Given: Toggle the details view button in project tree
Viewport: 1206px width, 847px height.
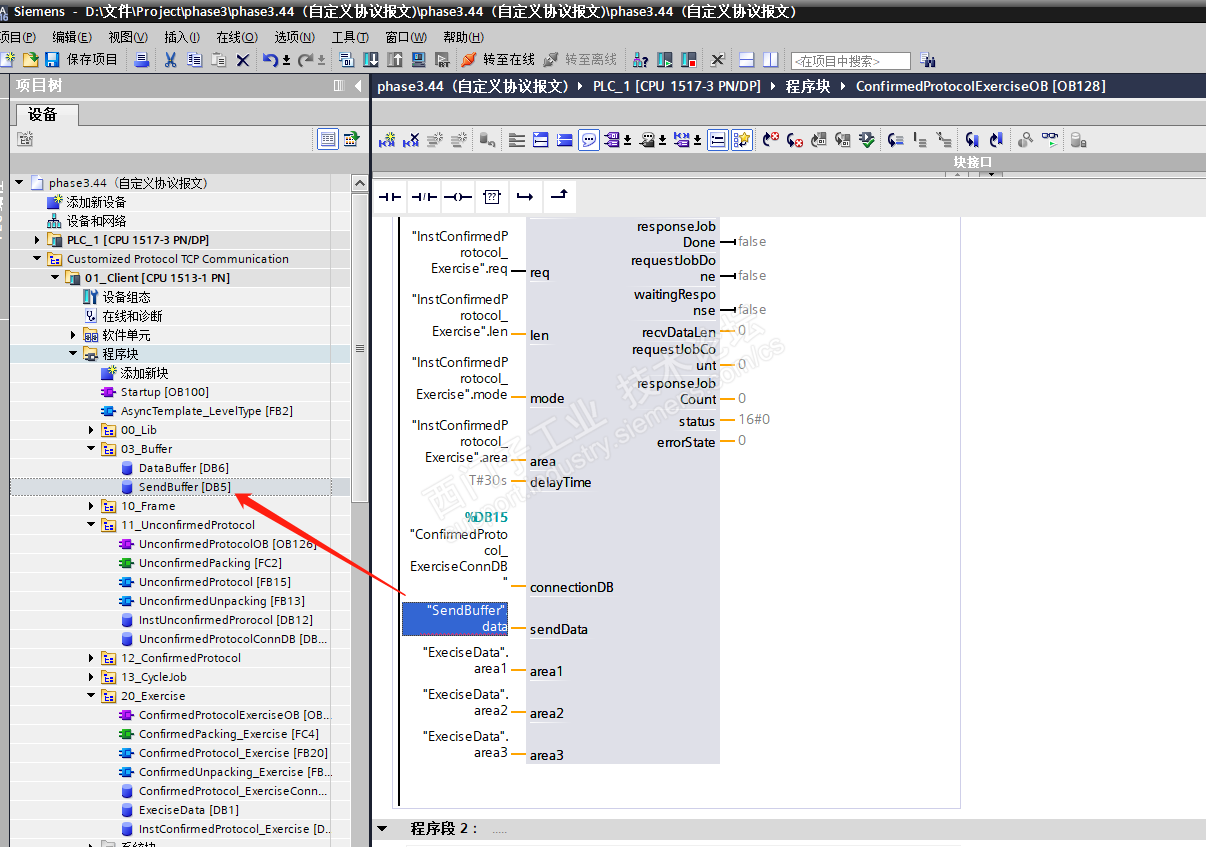Looking at the screenshot, I should point(327,139).
